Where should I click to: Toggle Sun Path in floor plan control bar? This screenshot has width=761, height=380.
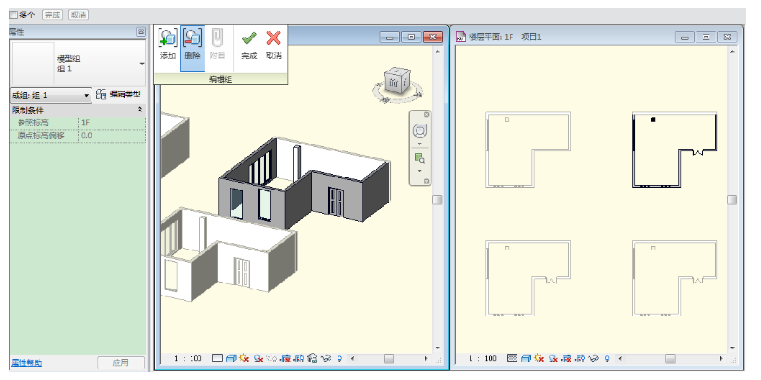click(539, 358)
